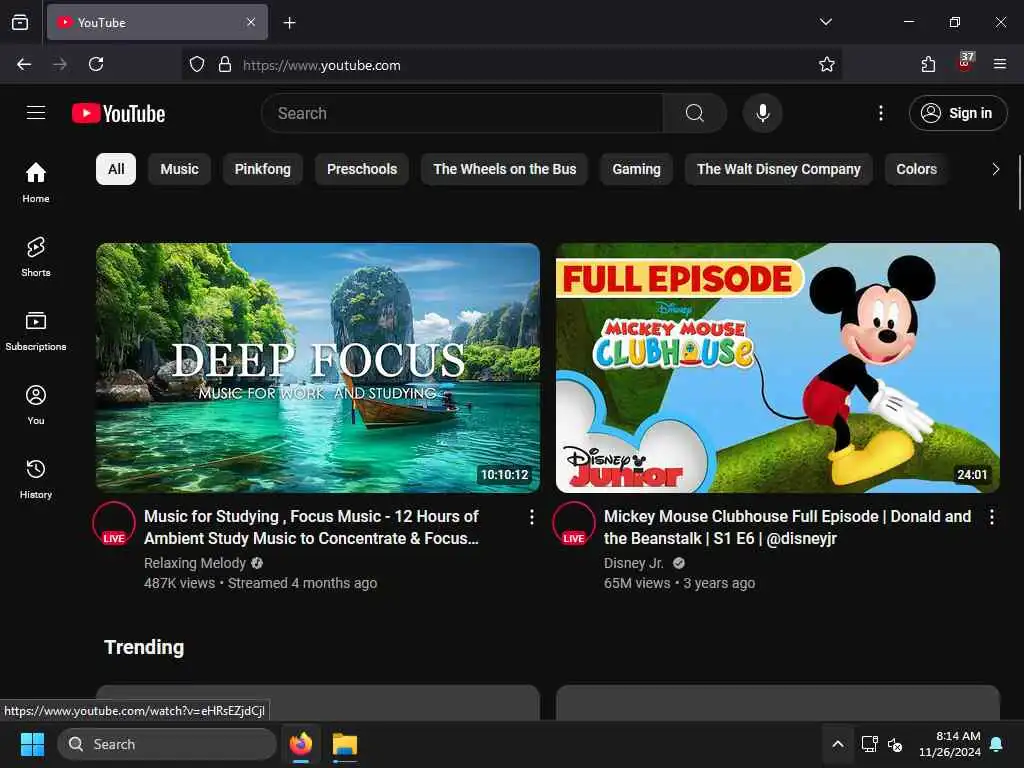This screenshot has width=1024, height=768.
Task: Click the site security padlock icon
Action: coord(225,64)
